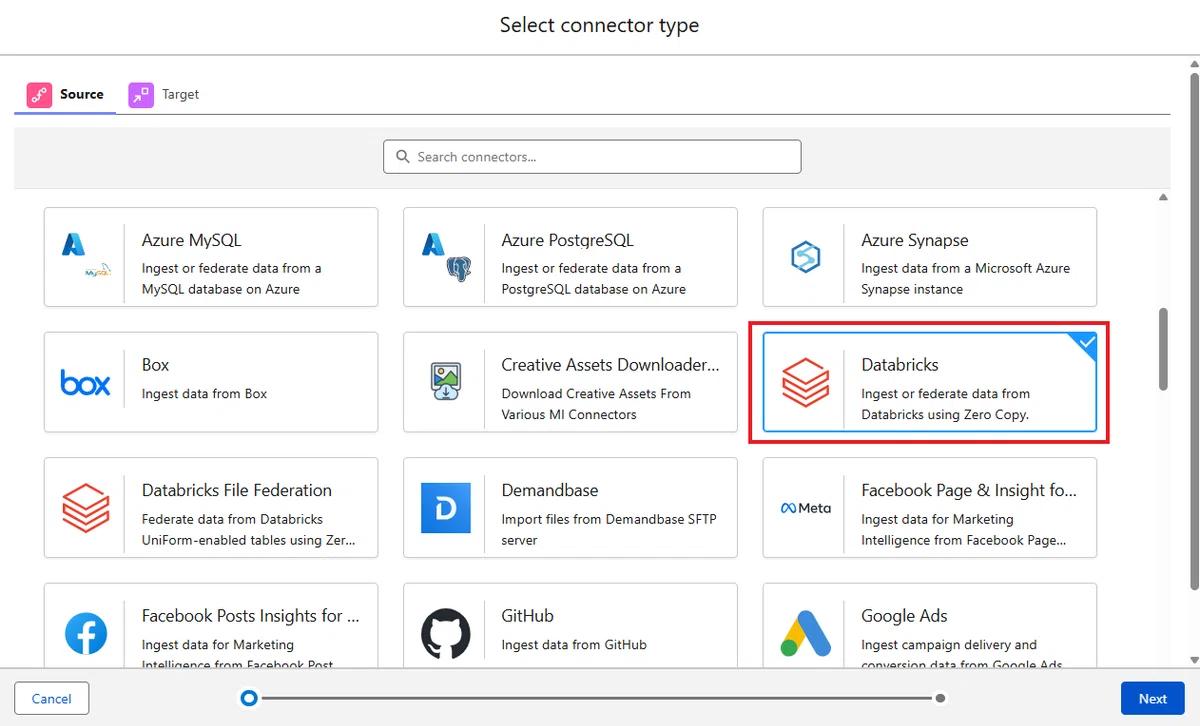Click the Next button
Screen dimensions: 1200x726
[x=1152, y=699]
